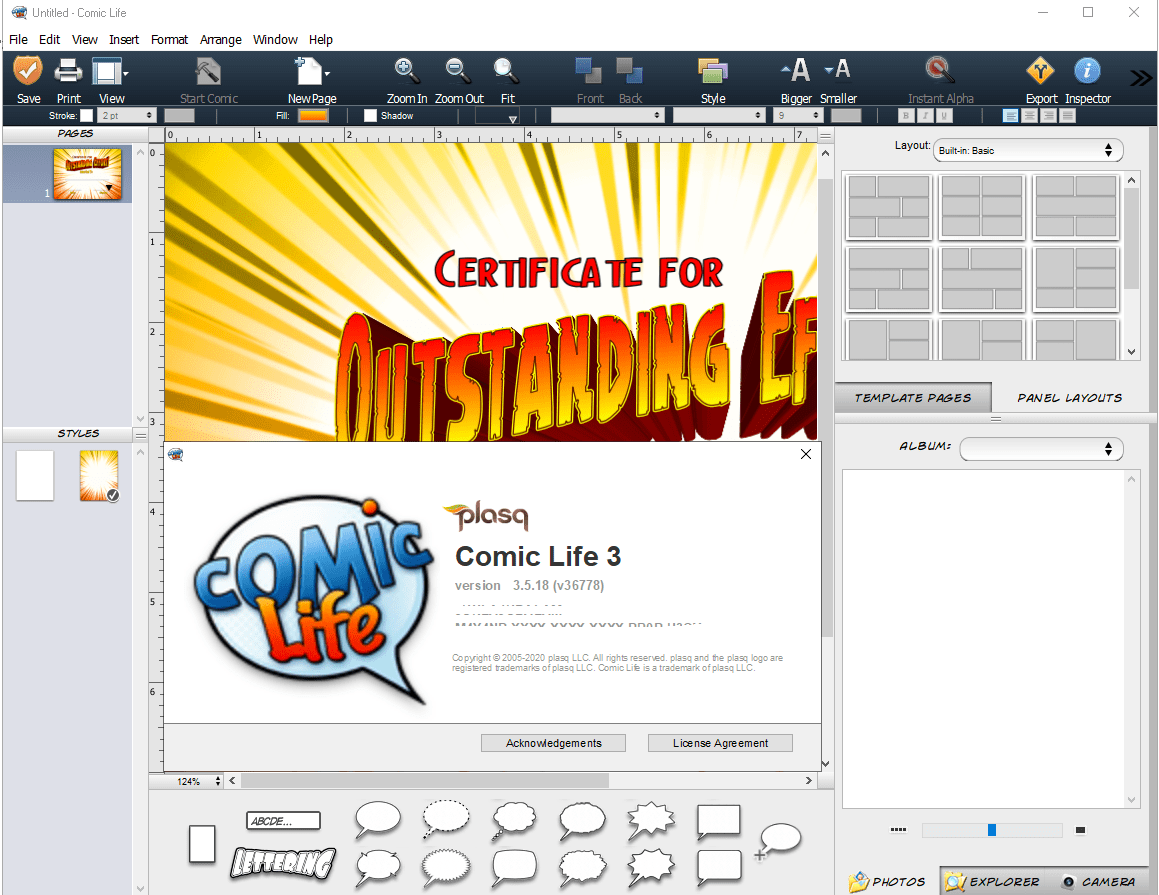Viewport: 1159px width, 895px height.
Task: Toggle bold text formatting
Action: pyautogui.click(x=905, y=115)
